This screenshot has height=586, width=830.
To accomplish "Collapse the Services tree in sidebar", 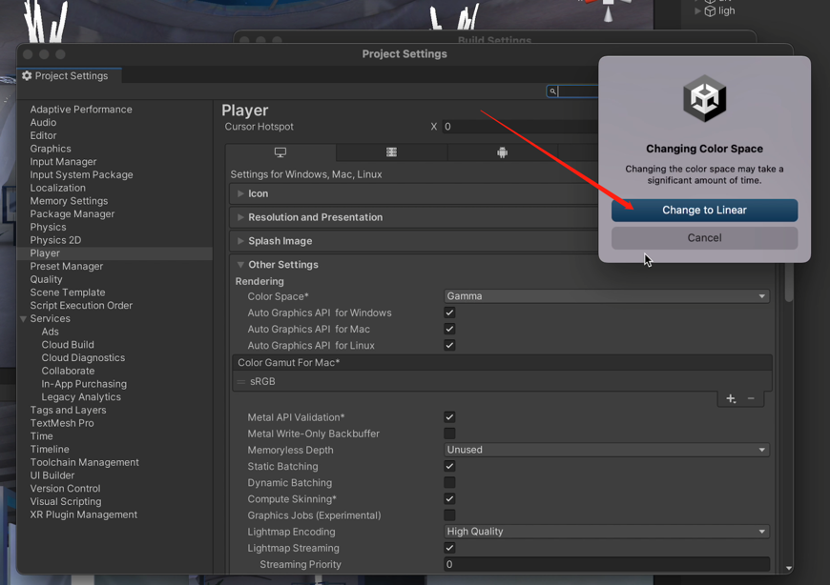I will pos(24,319).
